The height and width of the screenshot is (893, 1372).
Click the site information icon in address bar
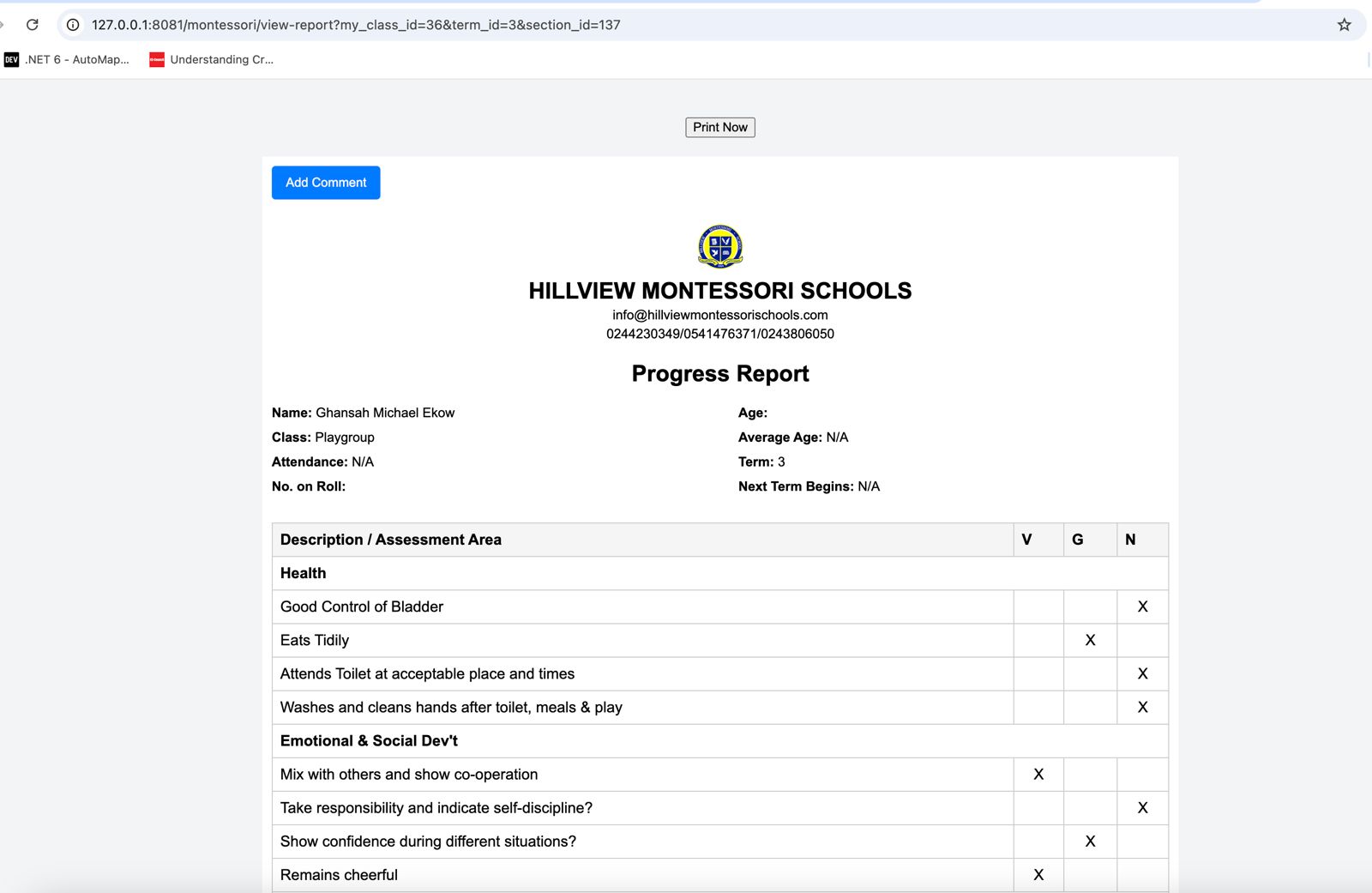(74, 25)
